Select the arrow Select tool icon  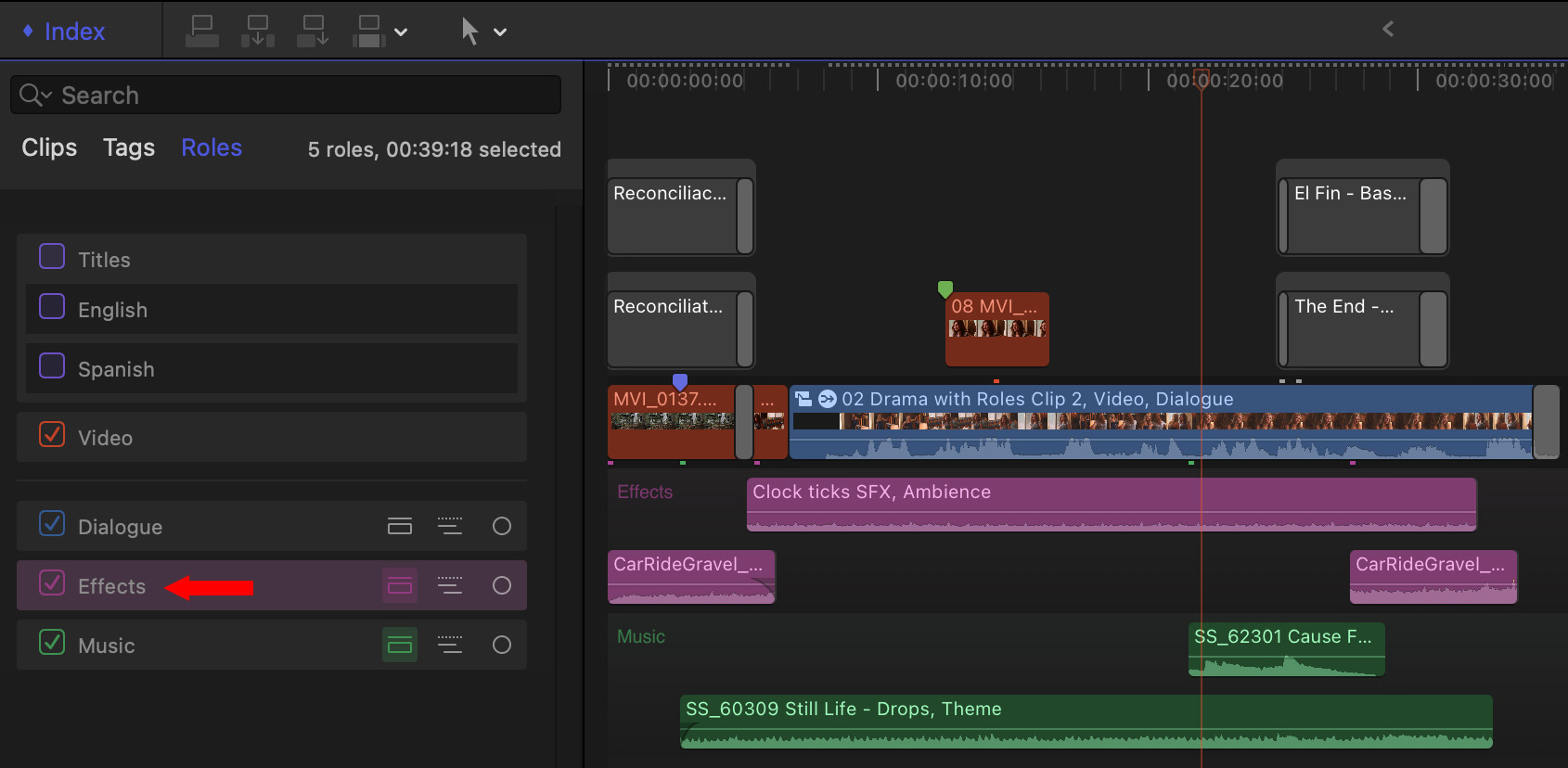click(x=469, y=31)
